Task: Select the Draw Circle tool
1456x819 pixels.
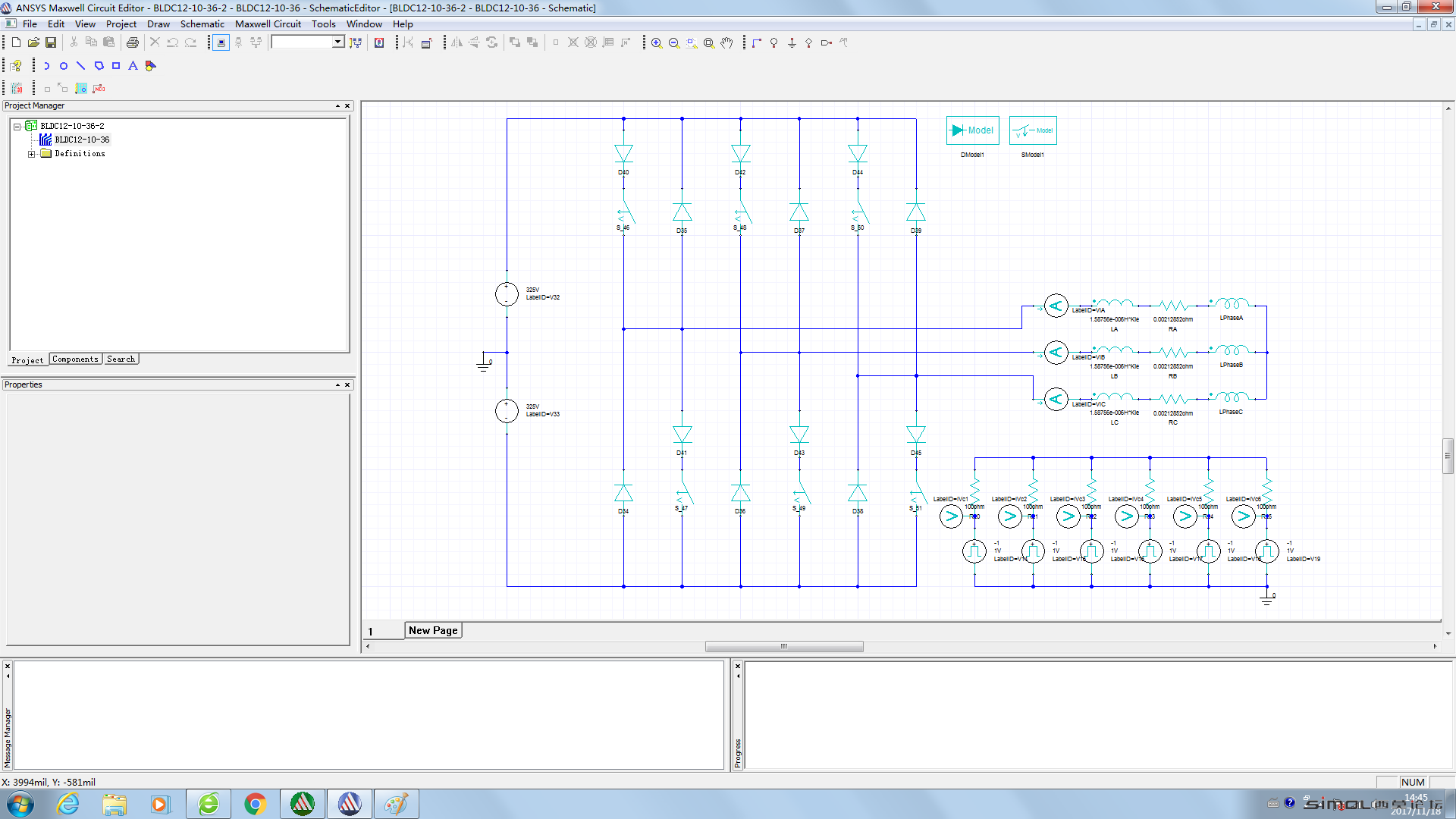Action: click(x=64, y=66)
